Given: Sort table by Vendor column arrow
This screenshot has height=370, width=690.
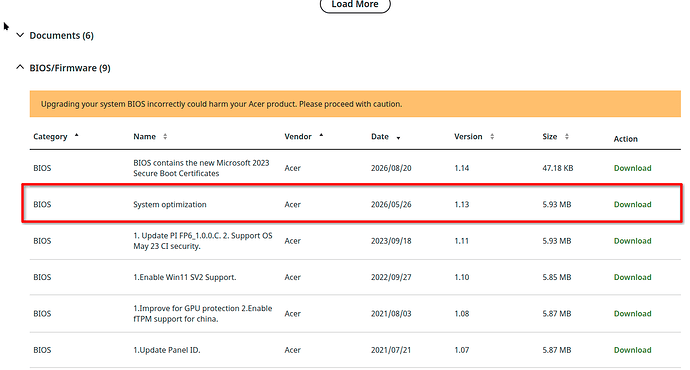Looking at the screenshot, I should pyautogui.click(x=321, y=136).
